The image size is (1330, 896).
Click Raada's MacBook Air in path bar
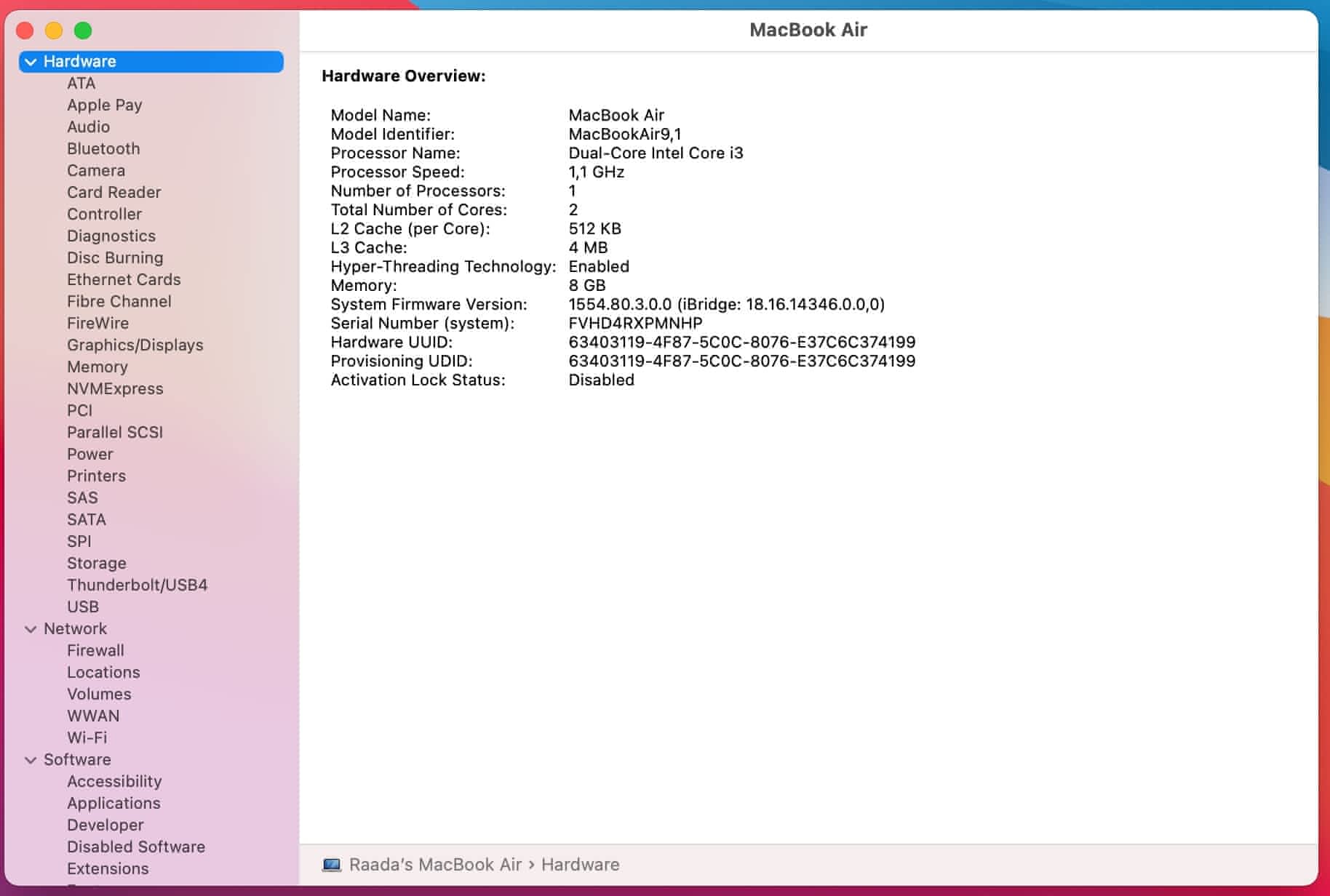coord(435,865)
